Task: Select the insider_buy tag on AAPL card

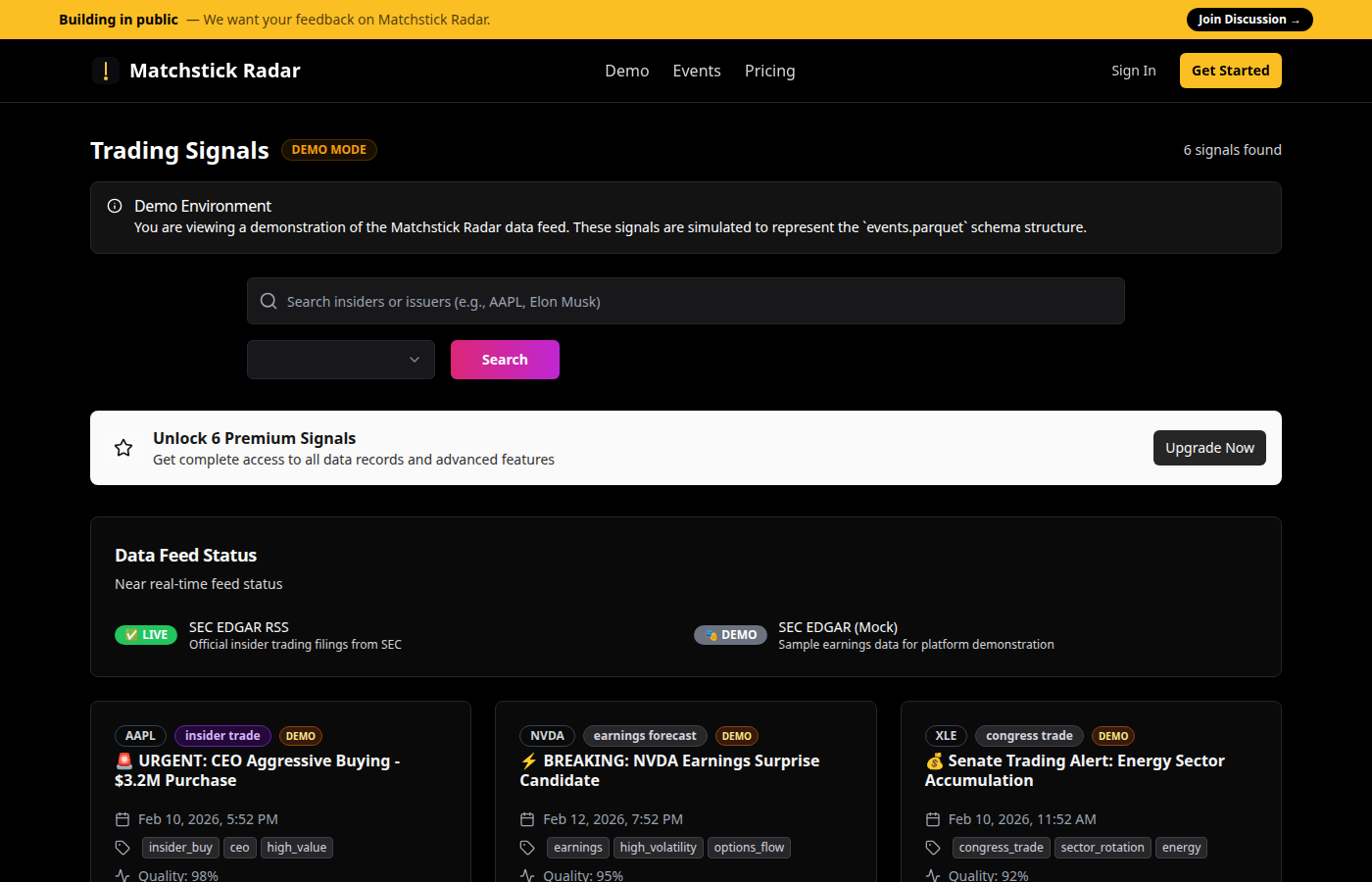Action: (x=180, y=848)
